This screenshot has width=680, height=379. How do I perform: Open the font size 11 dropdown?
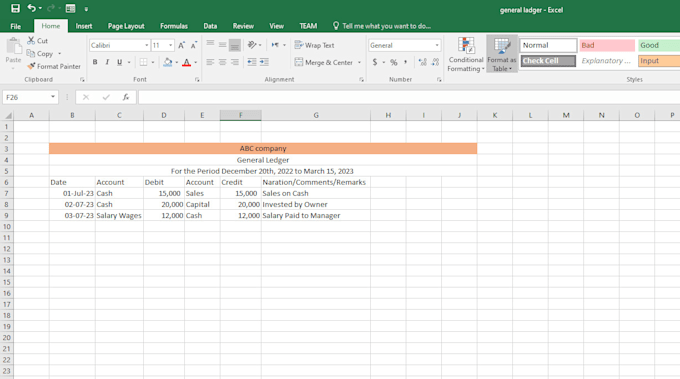(170, 46)
